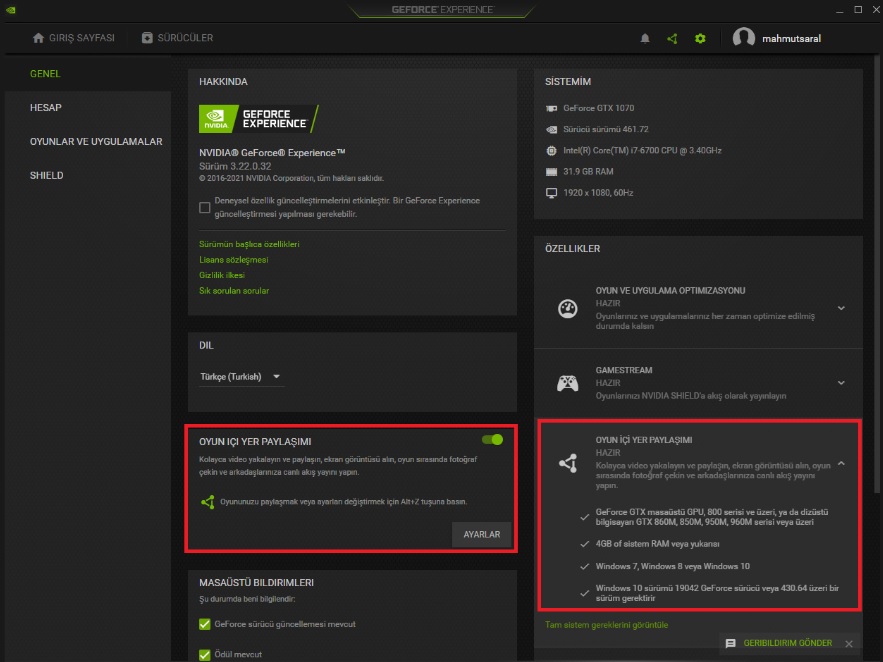
Task: Click the Ayarlar button
Action: pos(481,534)
